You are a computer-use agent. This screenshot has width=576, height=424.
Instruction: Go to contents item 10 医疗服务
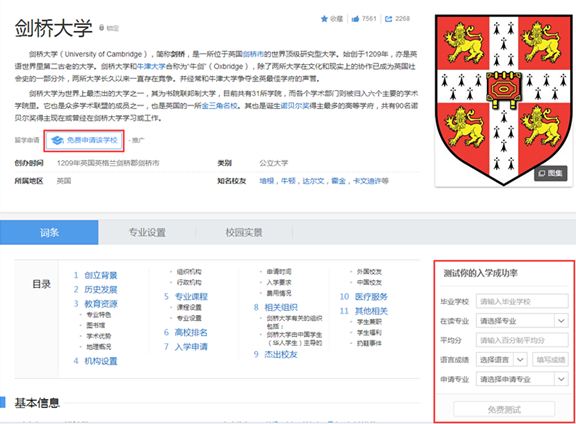(371, 297)
